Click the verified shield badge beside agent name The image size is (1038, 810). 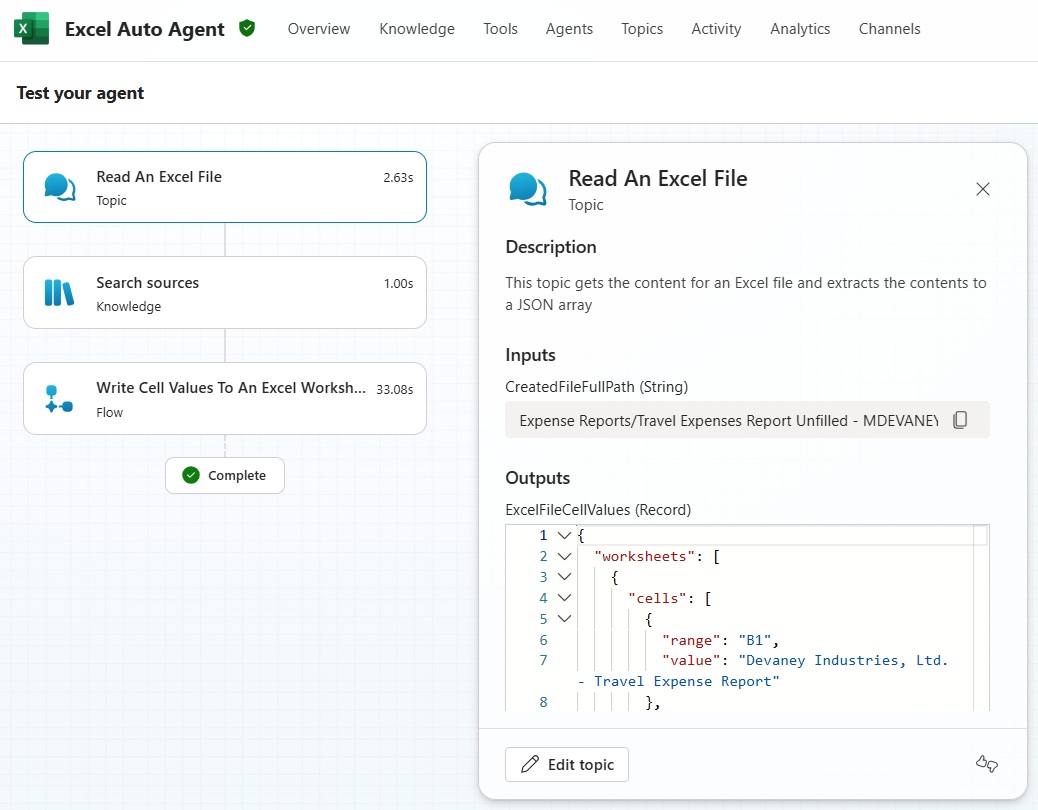point(247,29)
